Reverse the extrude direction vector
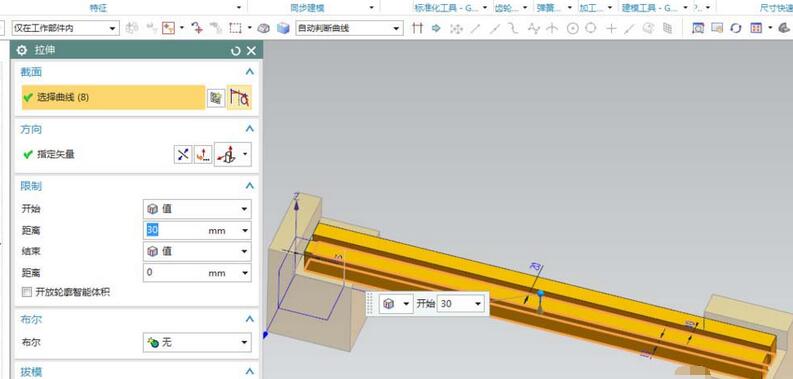The width and height of the screenshot is (793, 379). (183, 154)
